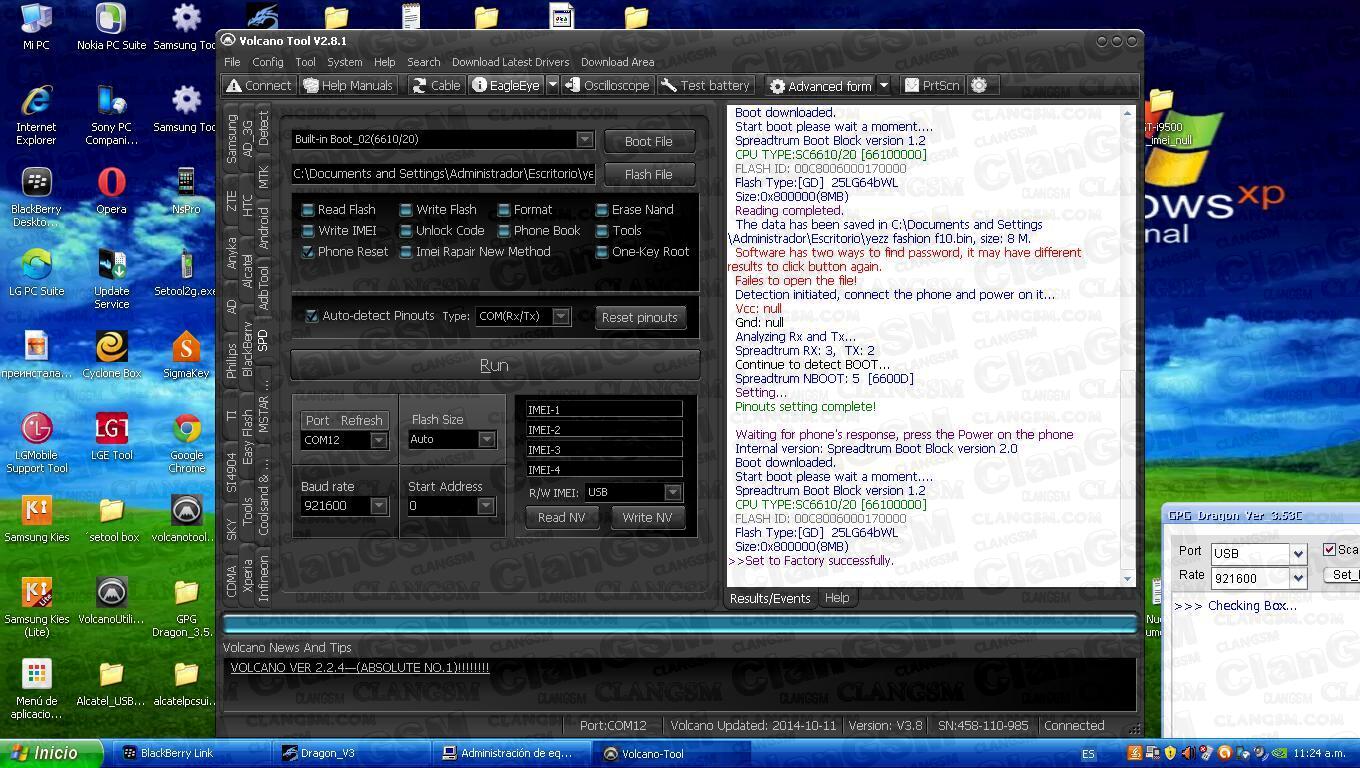1360x768 pixels.
Task: Open the COM12 port dropdown
Action: [x=378, y=440]
